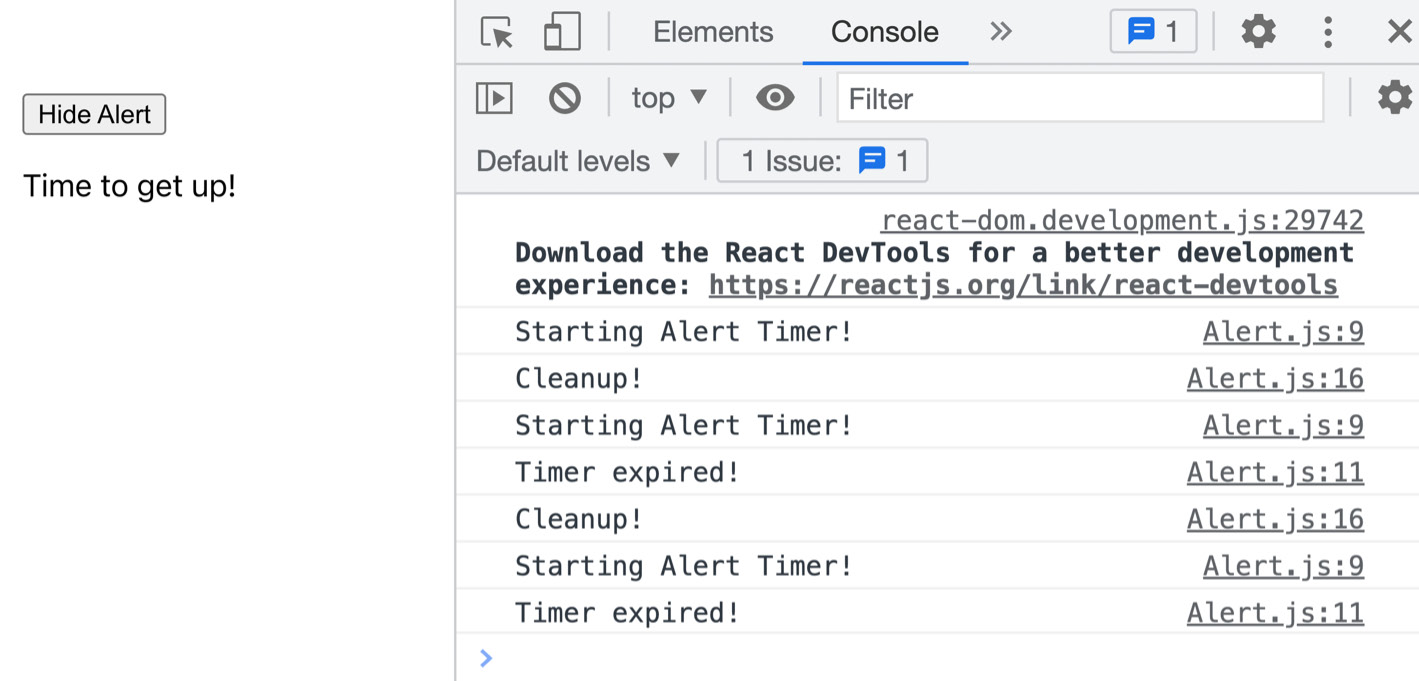Open the create live expression tool
Viewport: 1419px width, 681px height.
pos(777,97)
